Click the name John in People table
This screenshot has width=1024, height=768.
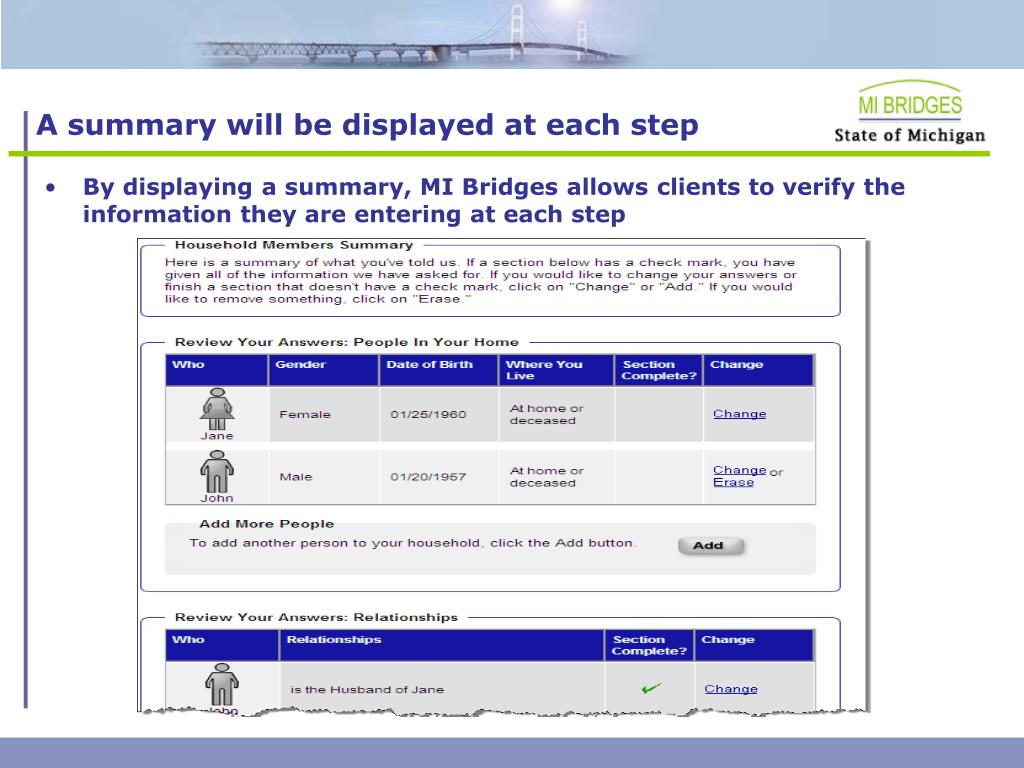pos(217,498)
